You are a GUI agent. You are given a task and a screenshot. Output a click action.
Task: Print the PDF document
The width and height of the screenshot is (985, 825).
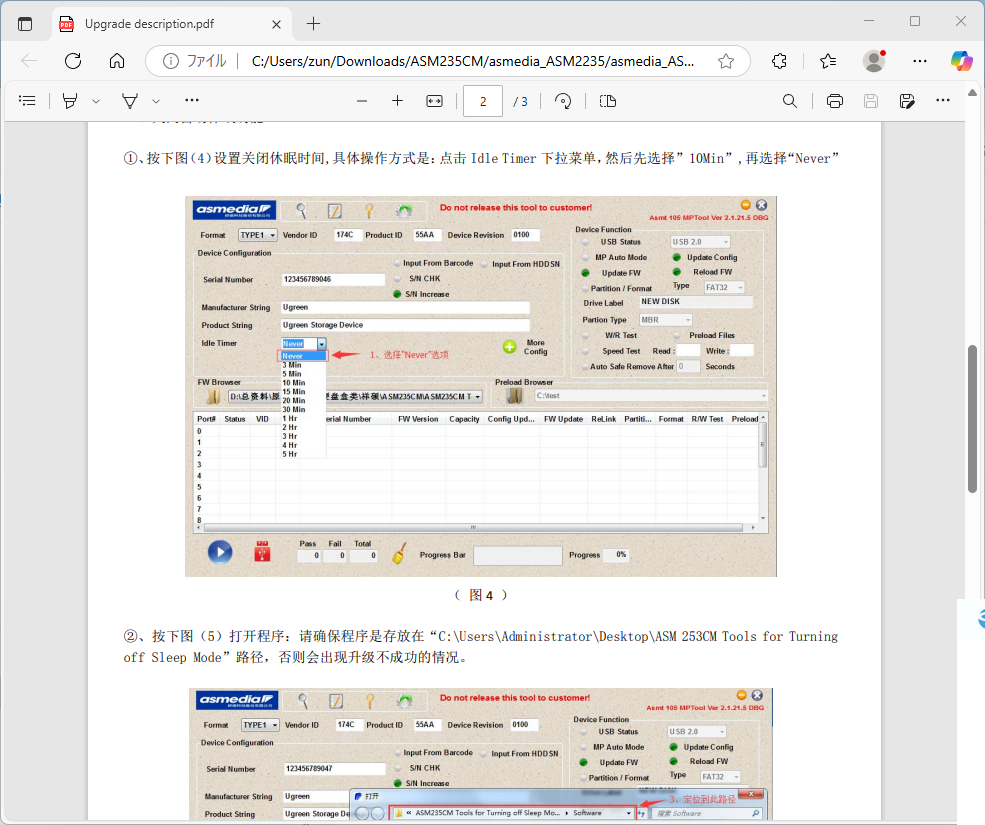[x=835, y=101]
